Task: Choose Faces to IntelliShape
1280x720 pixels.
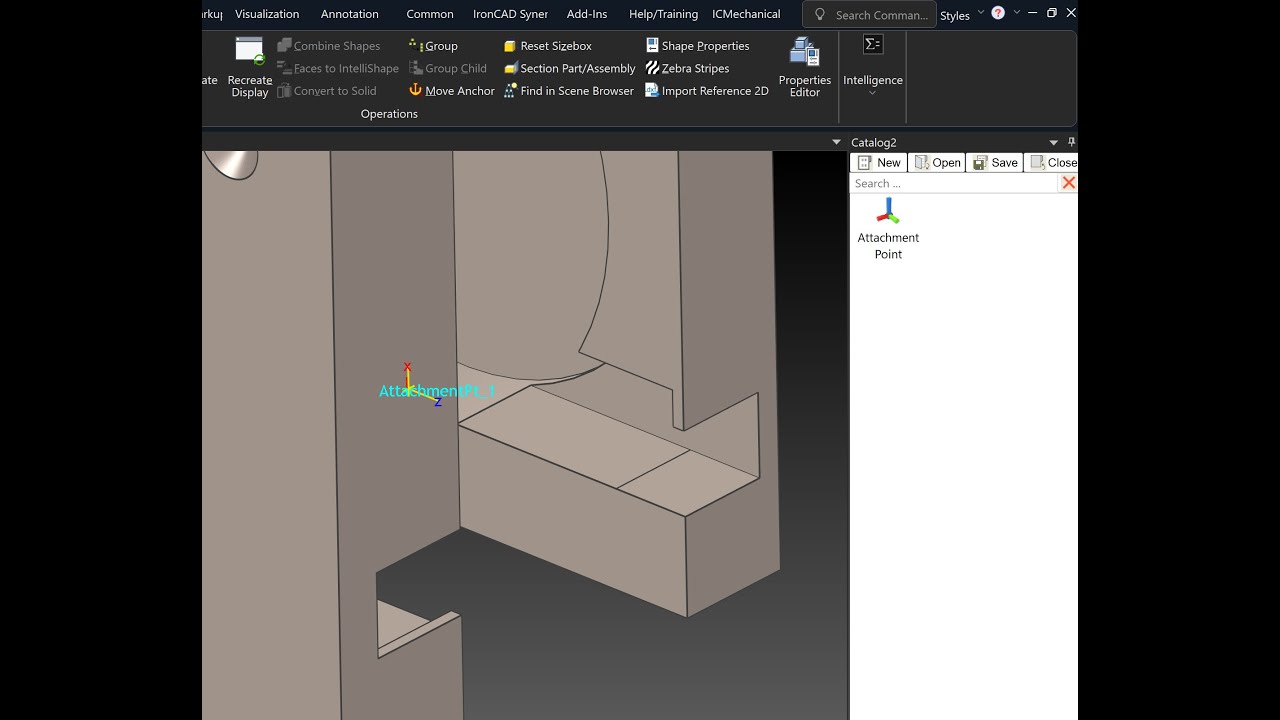Action: click(x=338, y=68)
